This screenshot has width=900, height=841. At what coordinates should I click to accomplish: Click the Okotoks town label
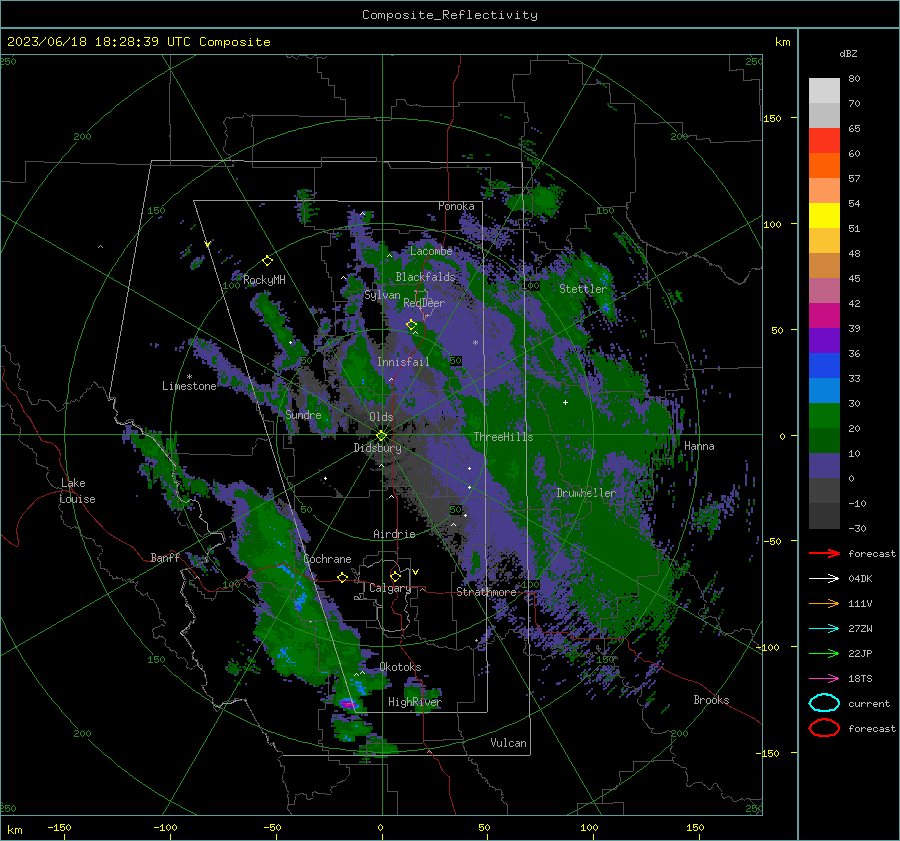(x=400, y=667)
